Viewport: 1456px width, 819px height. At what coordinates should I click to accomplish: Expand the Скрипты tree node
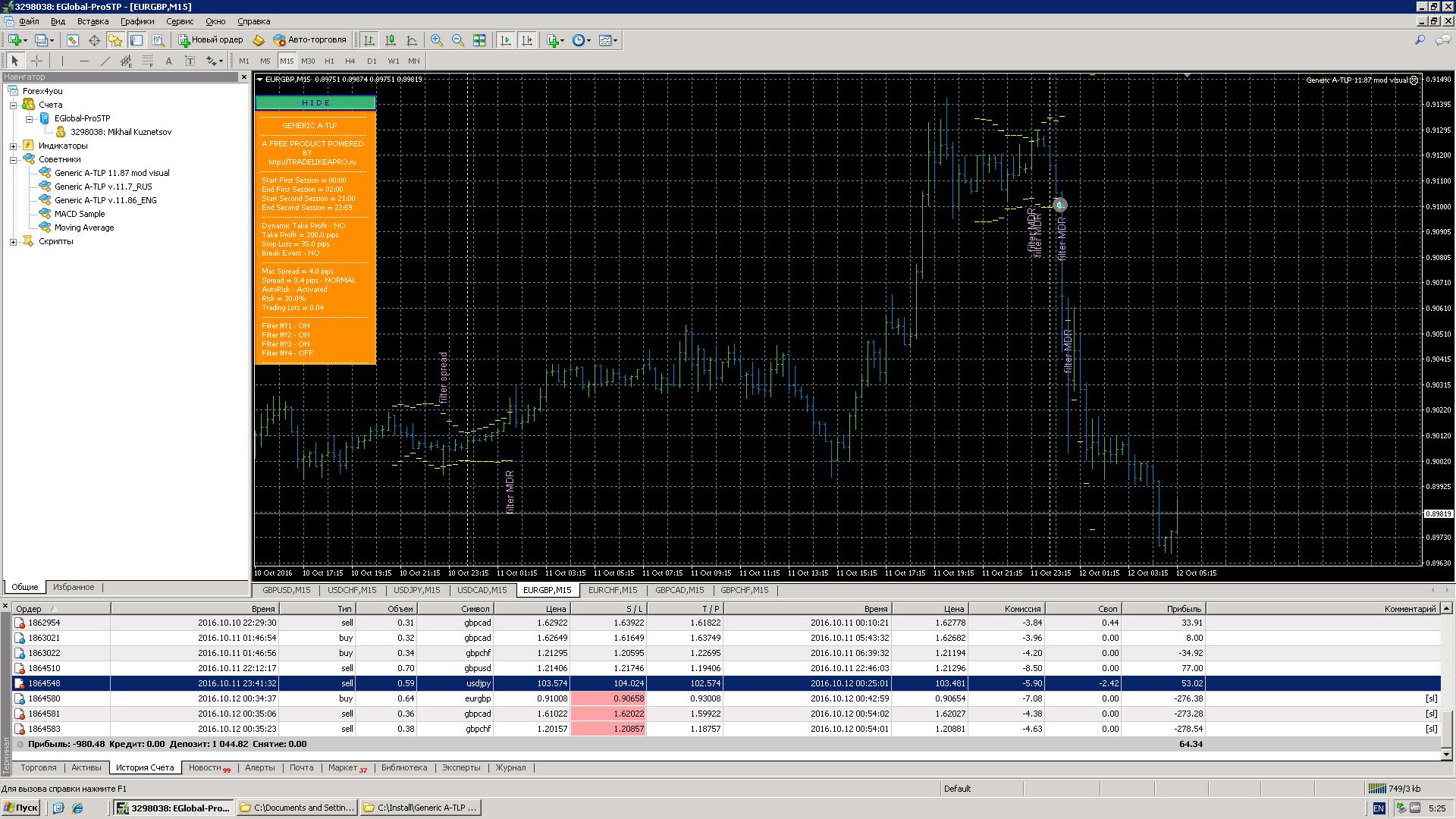[13, 242]
